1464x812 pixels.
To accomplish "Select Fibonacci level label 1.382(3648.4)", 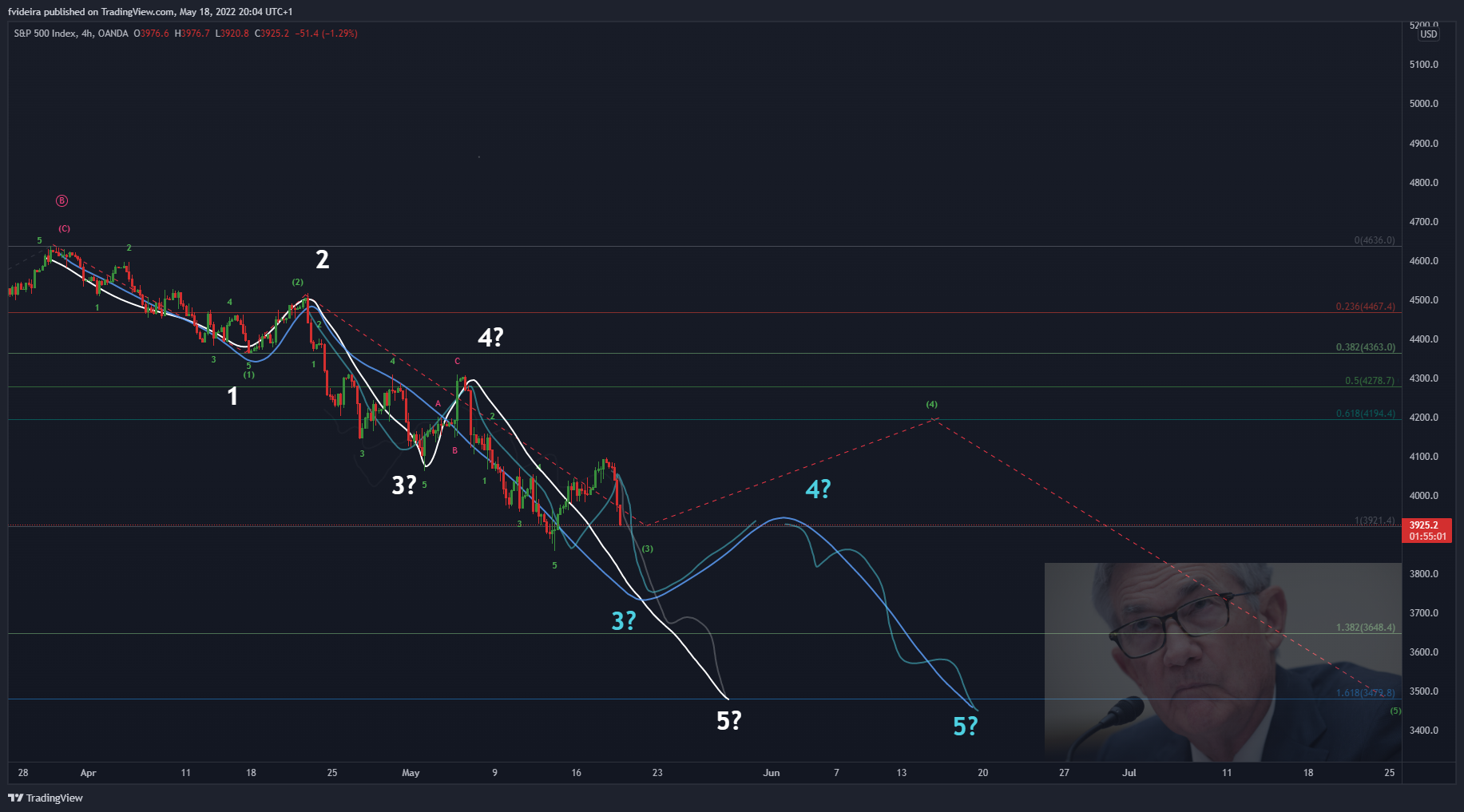I will 1366,628.
